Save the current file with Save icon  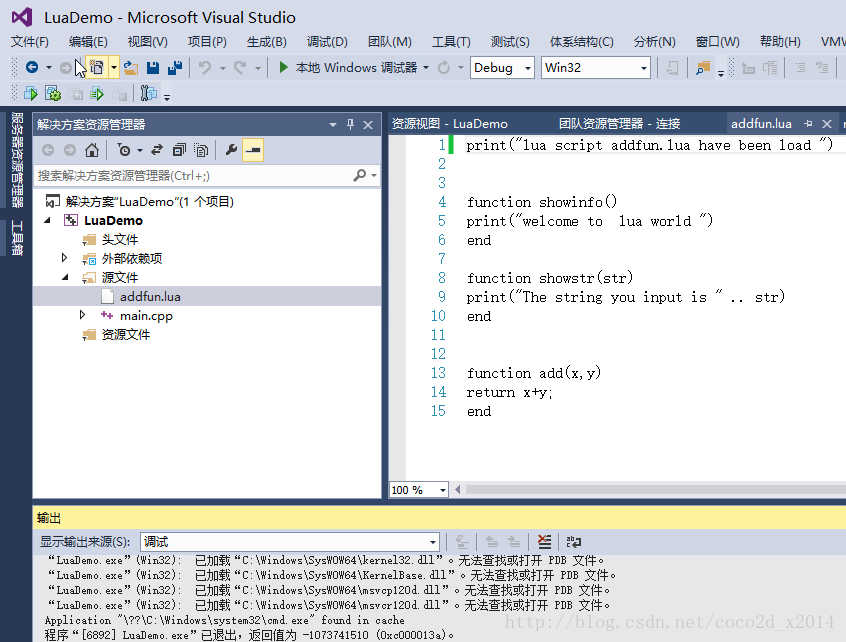(153, 67)
